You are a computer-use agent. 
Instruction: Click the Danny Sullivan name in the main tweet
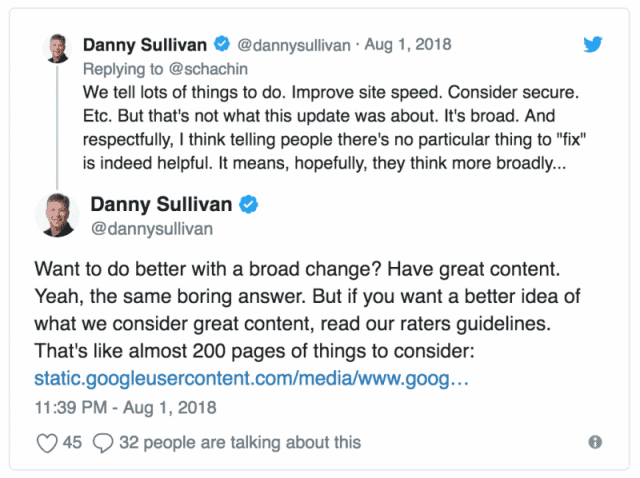[161, 204]
